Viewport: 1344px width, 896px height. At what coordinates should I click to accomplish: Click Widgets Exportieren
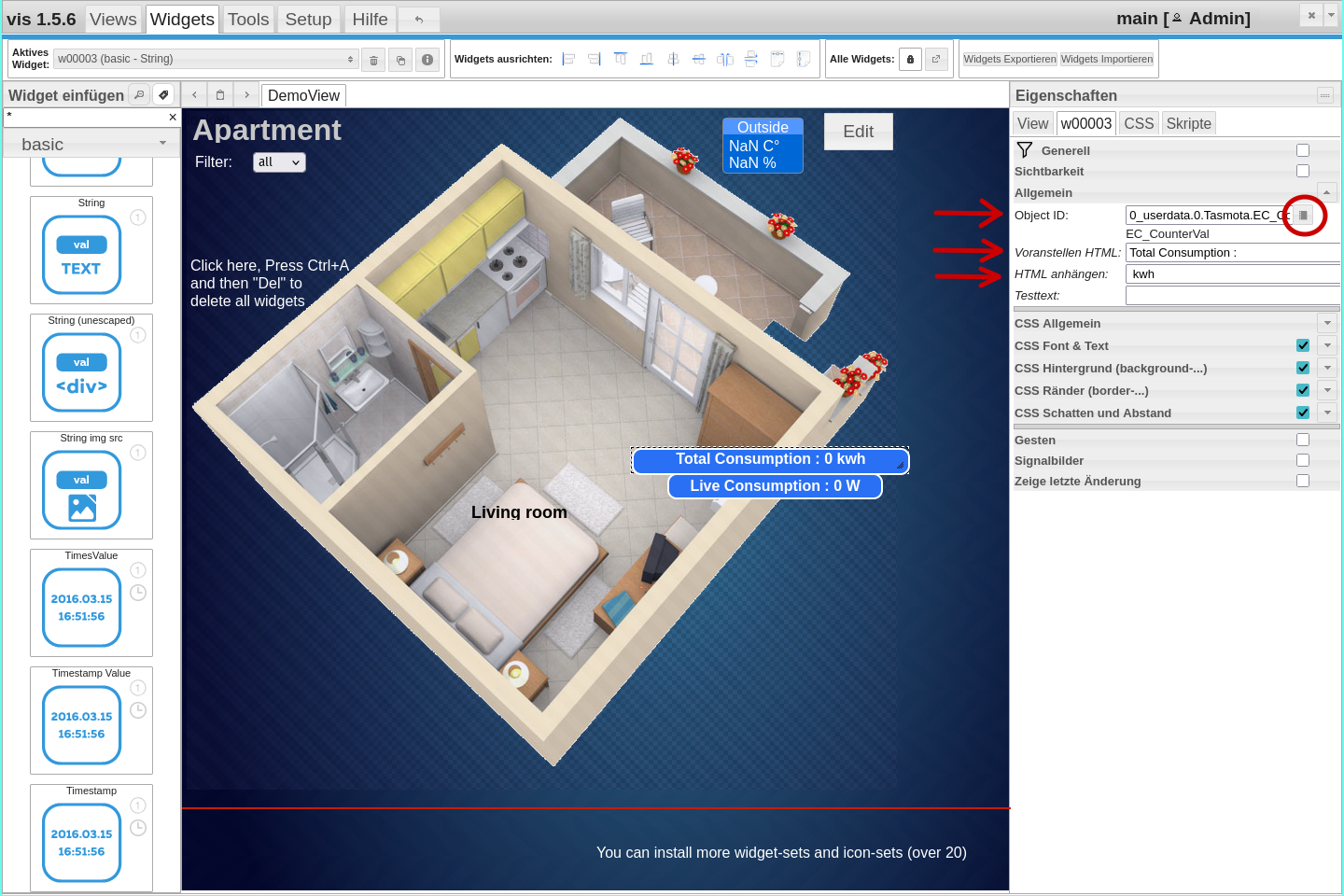(x=1009, y=58)
